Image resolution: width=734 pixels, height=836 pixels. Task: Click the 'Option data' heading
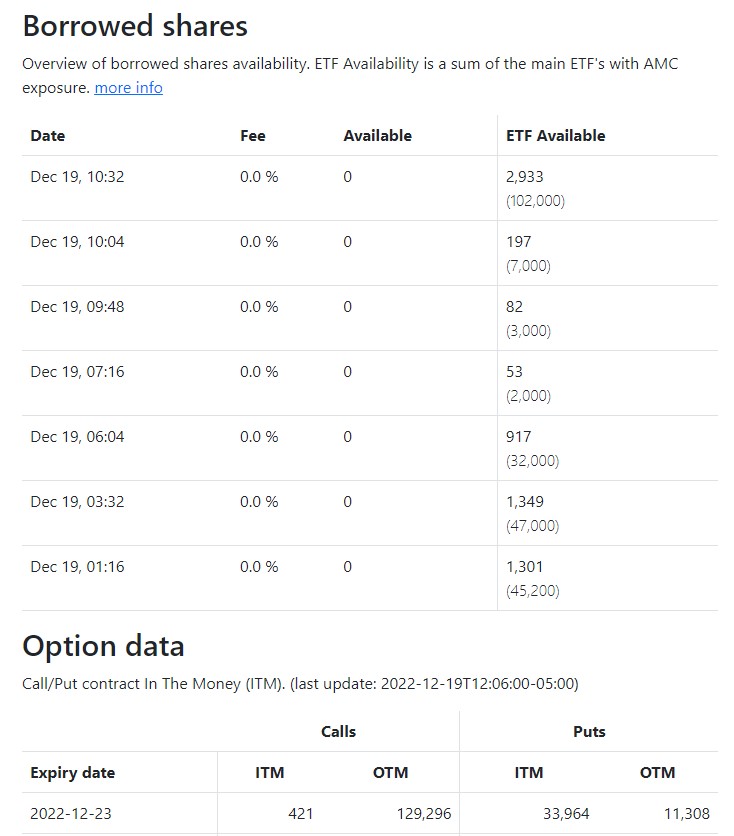point(103,646)
